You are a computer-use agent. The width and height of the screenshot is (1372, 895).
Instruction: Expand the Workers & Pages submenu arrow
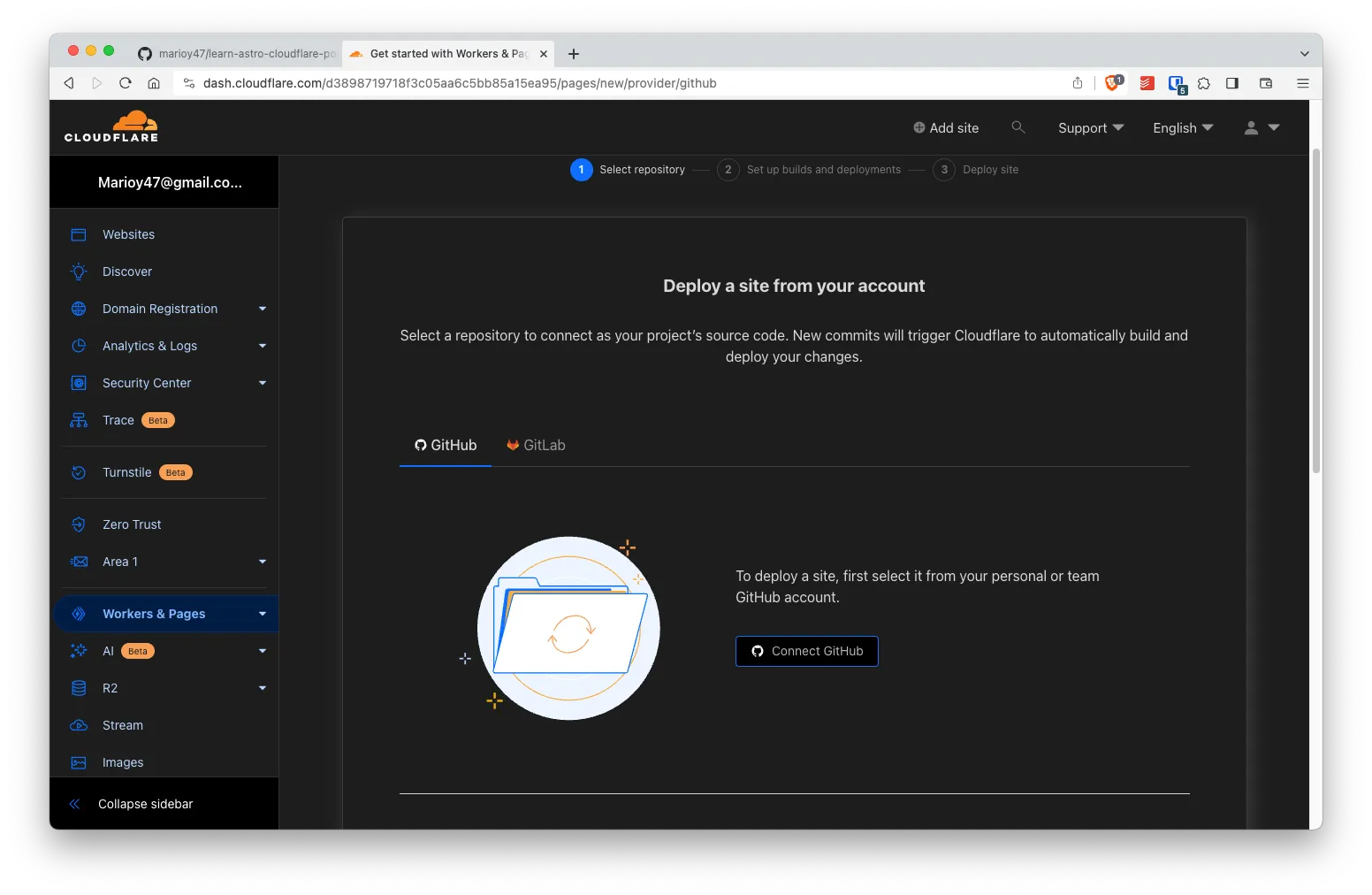(263, 614)
